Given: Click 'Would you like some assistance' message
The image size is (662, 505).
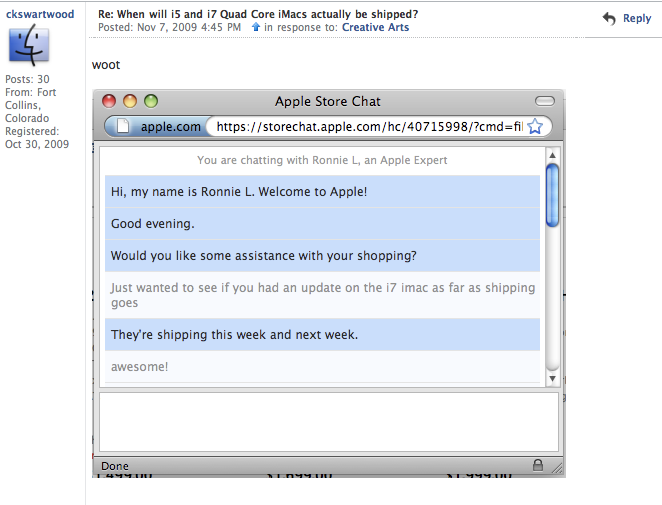Looking at the screenshot, I should (x=322, y=255).
